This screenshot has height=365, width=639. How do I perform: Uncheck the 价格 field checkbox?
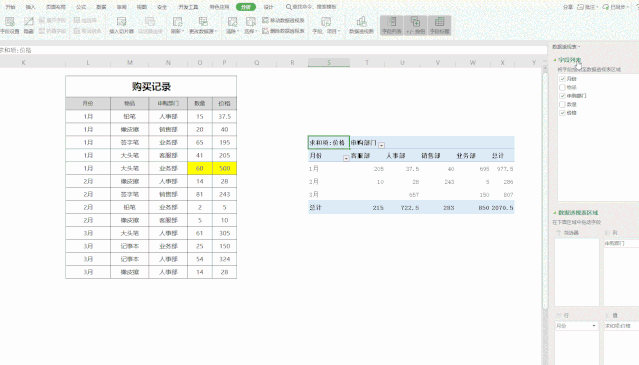pos(562,113)
